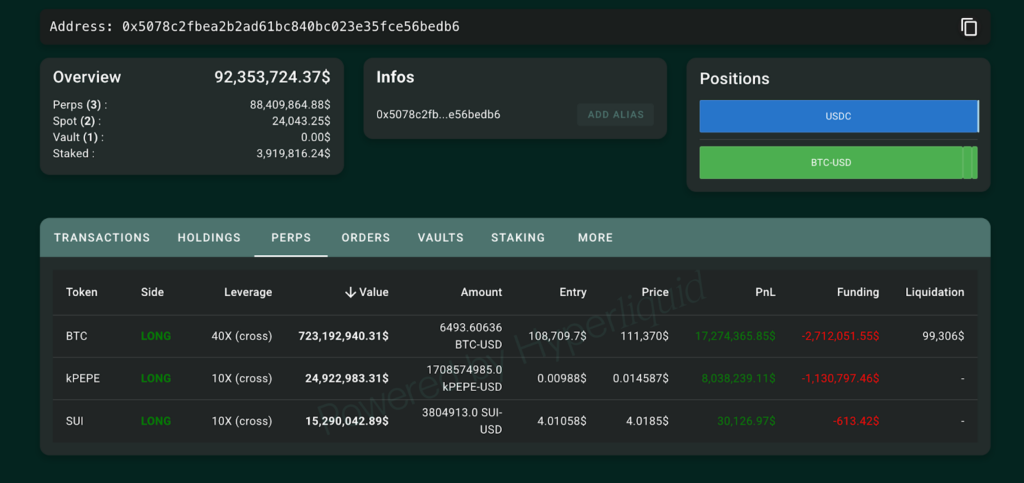Screen dimensions: 1024x483
Task: Click staked value 3,919,816.24$
Action: point(293,153)
